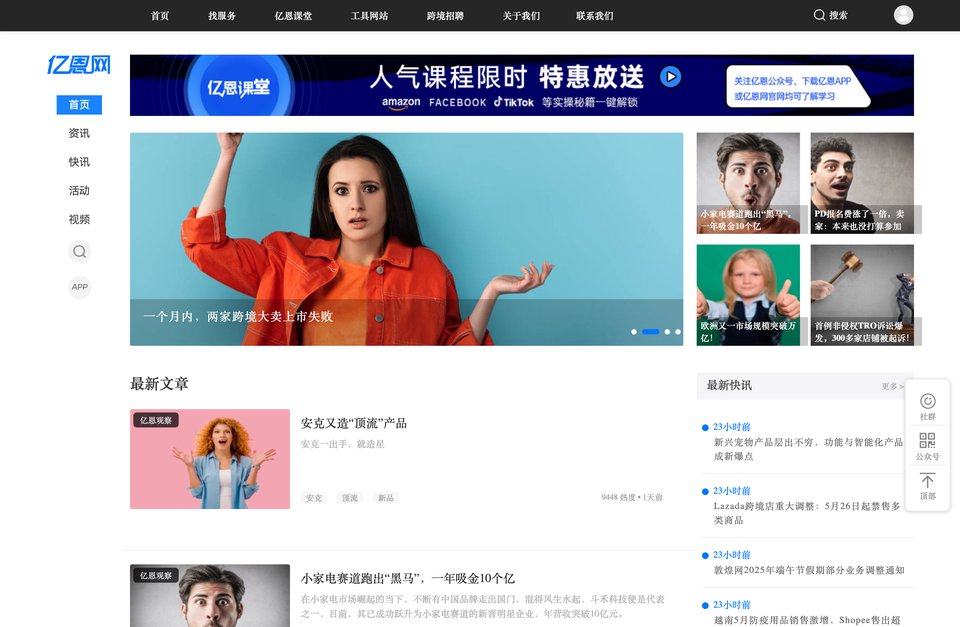Click the 9448 热度 • 1天前 stats
This screenshot has height=627, width=960.
click(632, 497)
